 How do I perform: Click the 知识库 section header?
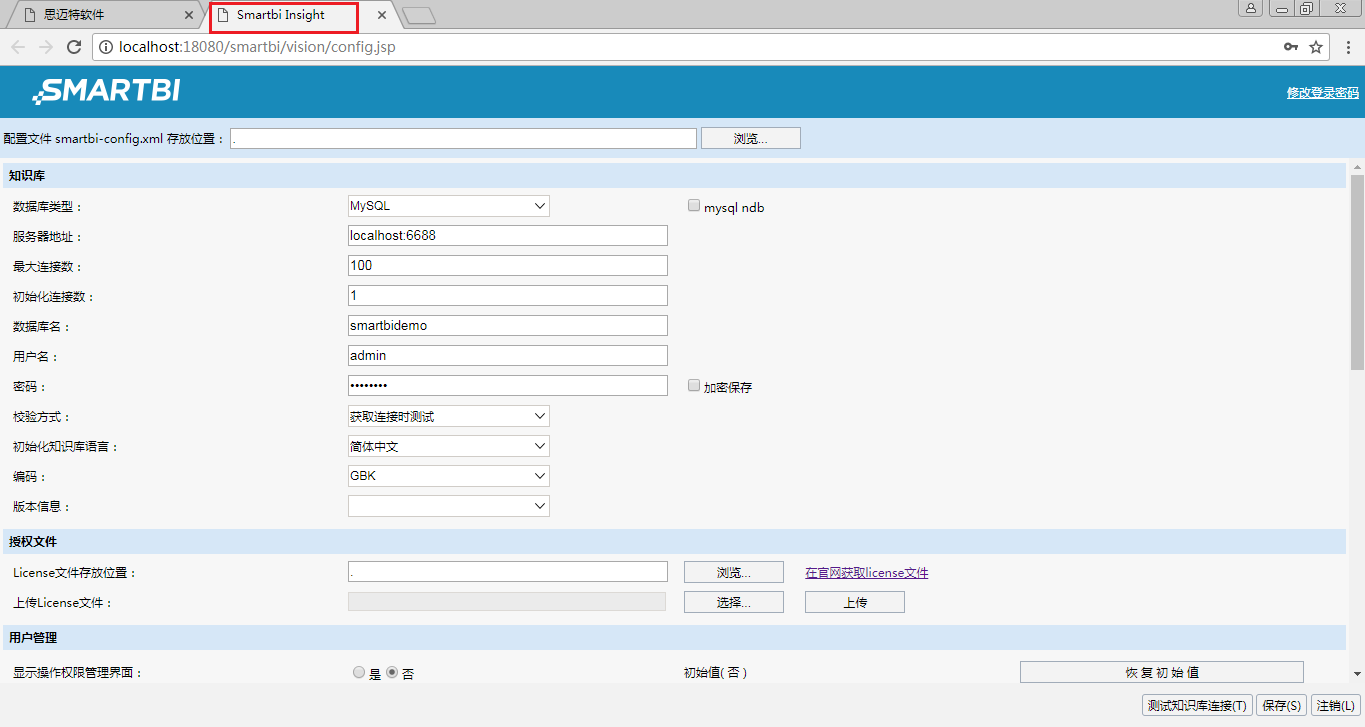(x=674, y=176)
